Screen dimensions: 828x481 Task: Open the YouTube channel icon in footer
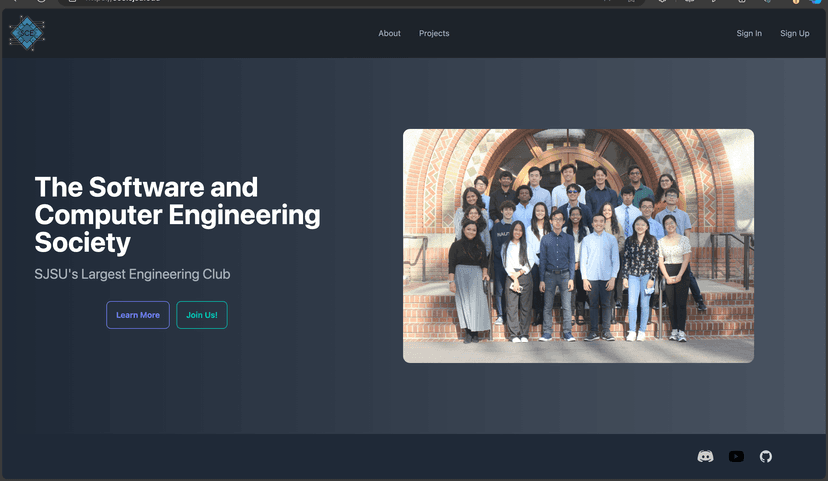[736, 456]
